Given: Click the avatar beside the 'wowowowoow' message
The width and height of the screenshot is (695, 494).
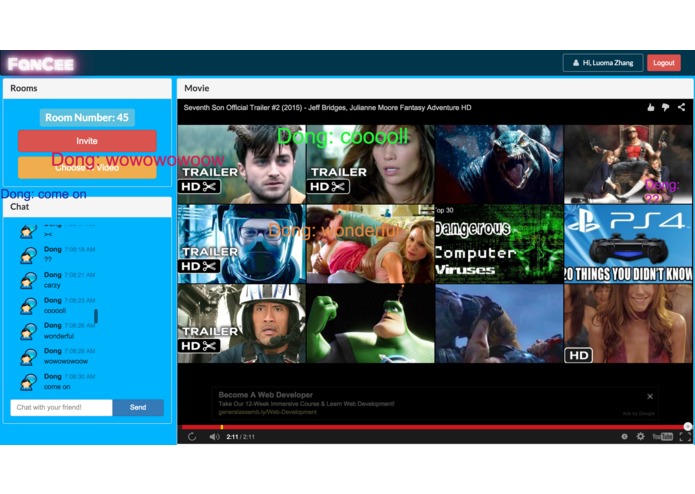Looking at the screenshot, I should coord(28,357).
